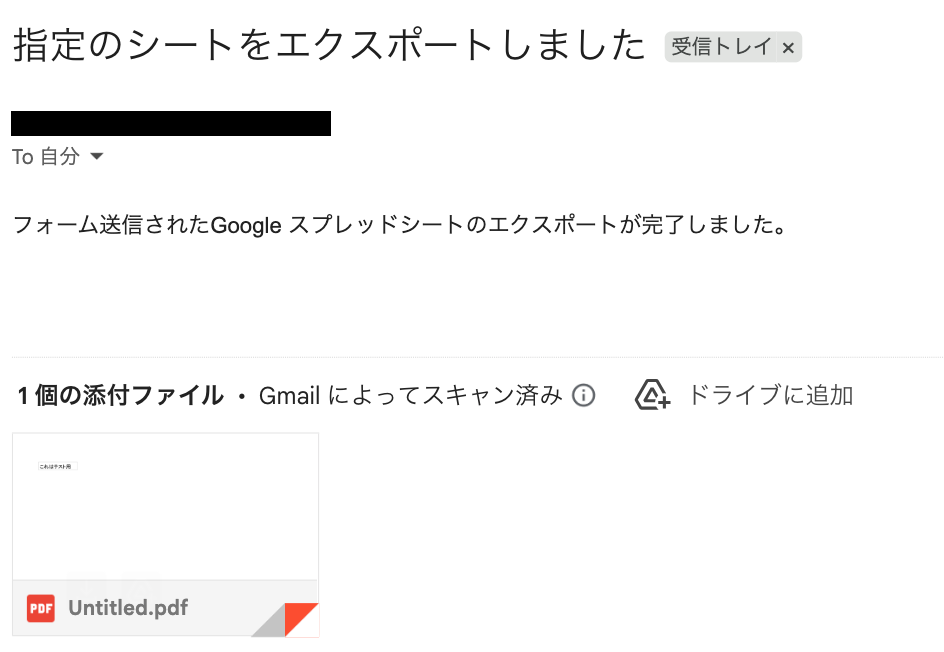Click the gray filename bar of attachment
This screenshot has width=944, height=652.
165,607
